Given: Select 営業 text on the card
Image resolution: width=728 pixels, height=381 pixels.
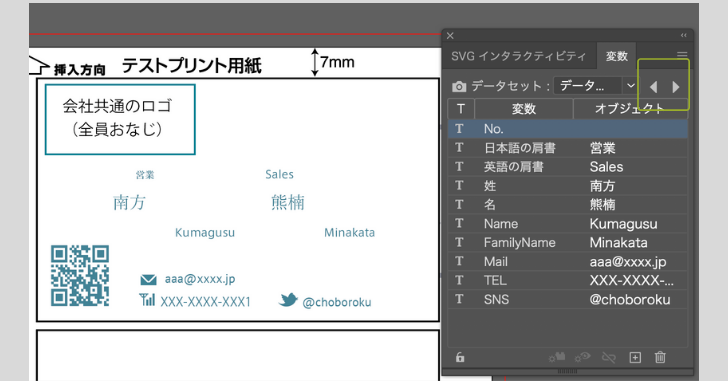Looking at the screenshot, I should coord(145,175).
